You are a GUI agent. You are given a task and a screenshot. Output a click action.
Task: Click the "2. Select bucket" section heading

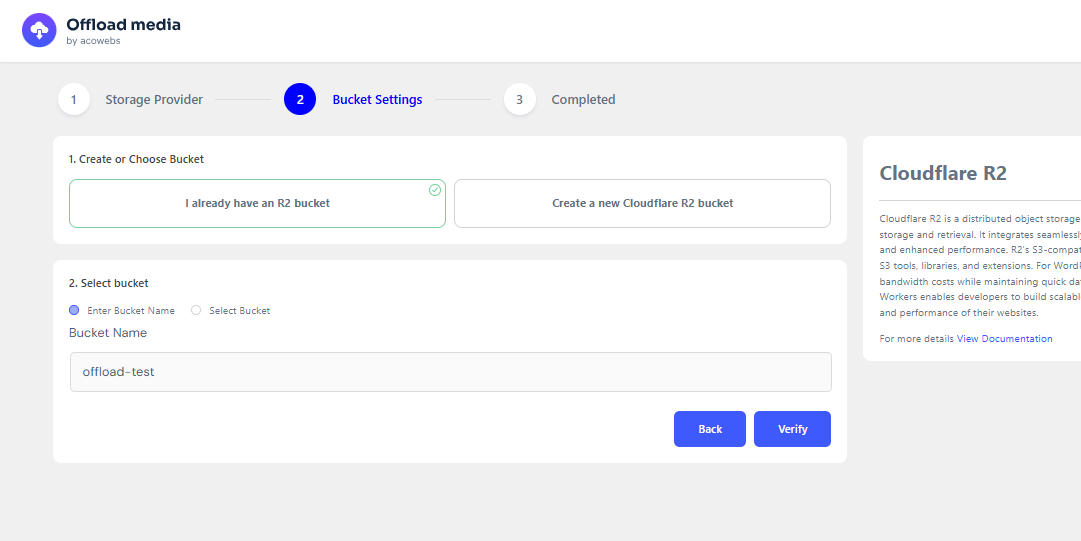[108, 284]
